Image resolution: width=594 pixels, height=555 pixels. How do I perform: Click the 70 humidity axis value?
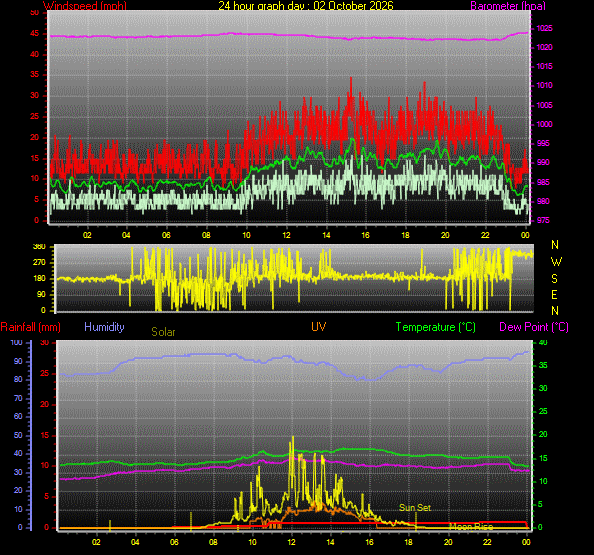click(18, 398)
